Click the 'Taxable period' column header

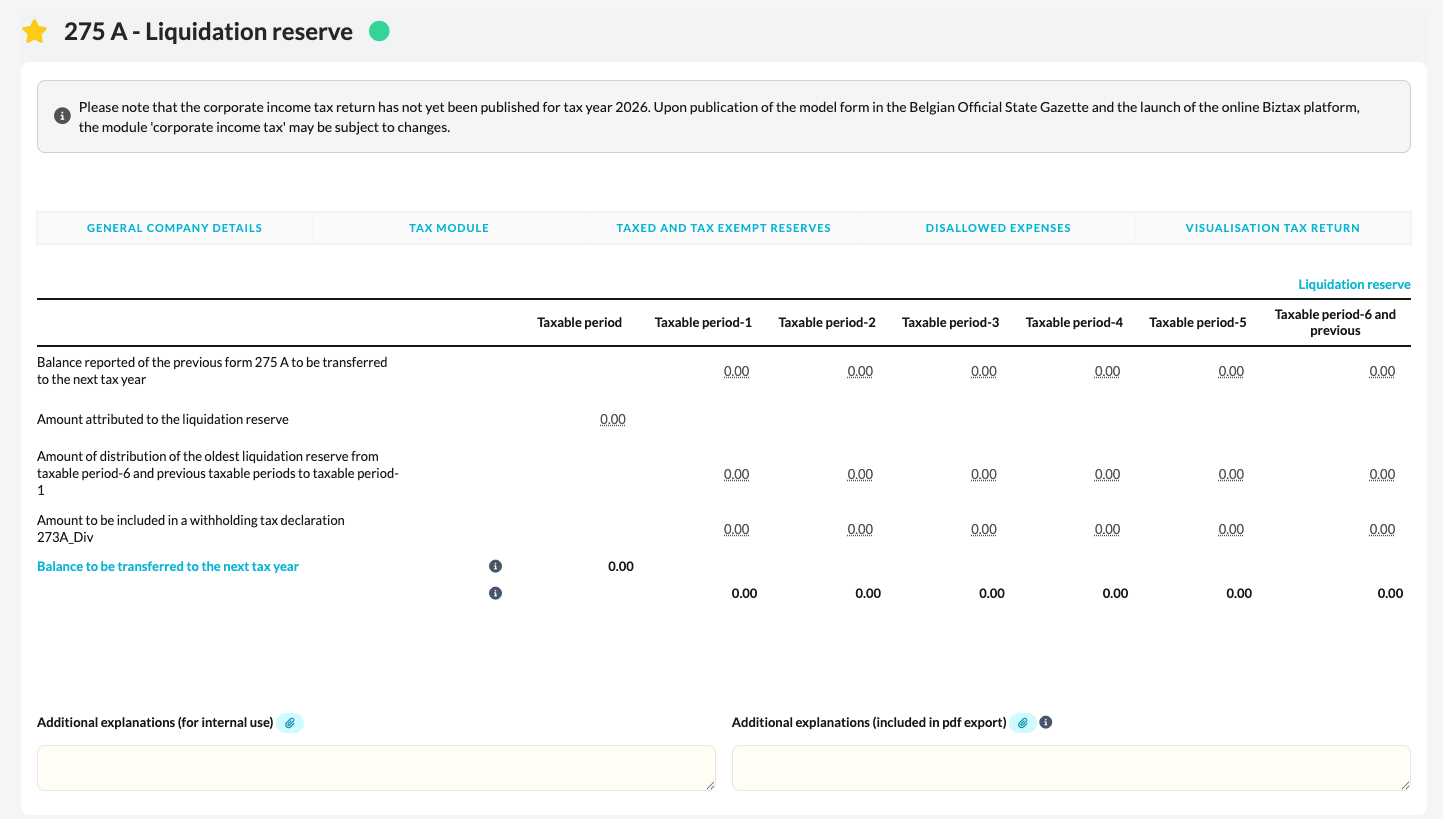(580, 322)
